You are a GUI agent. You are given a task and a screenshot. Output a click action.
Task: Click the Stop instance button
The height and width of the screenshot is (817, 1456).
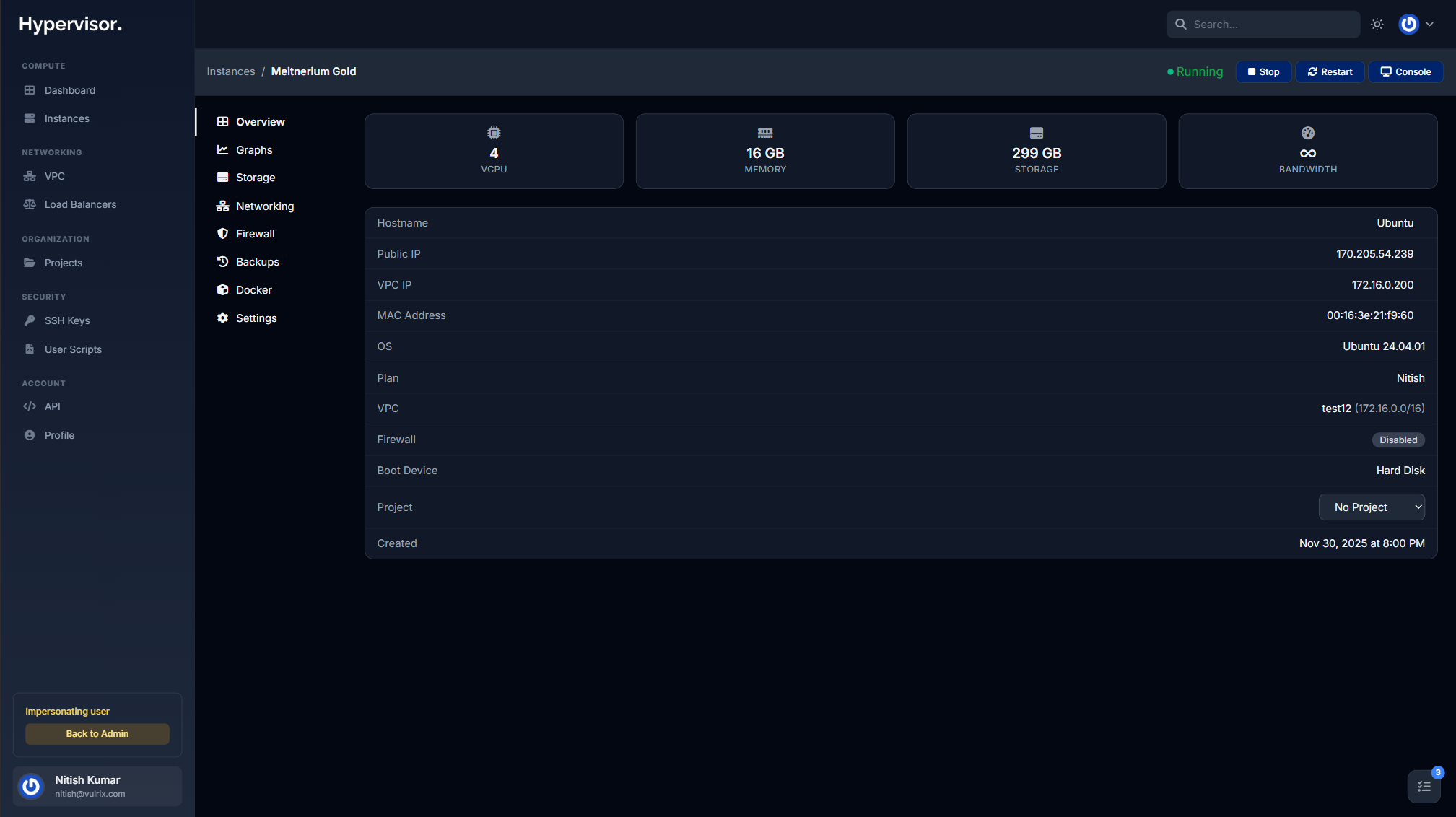point(1263,71)
